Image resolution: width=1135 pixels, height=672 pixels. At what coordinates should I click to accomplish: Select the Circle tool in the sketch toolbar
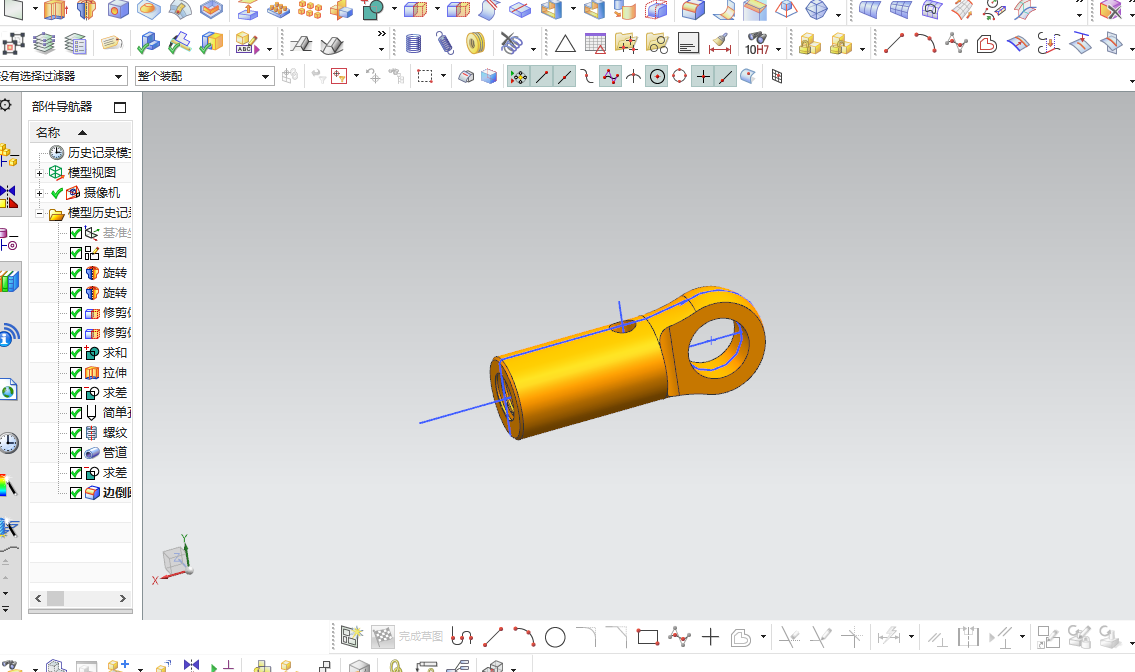(555, 637)
